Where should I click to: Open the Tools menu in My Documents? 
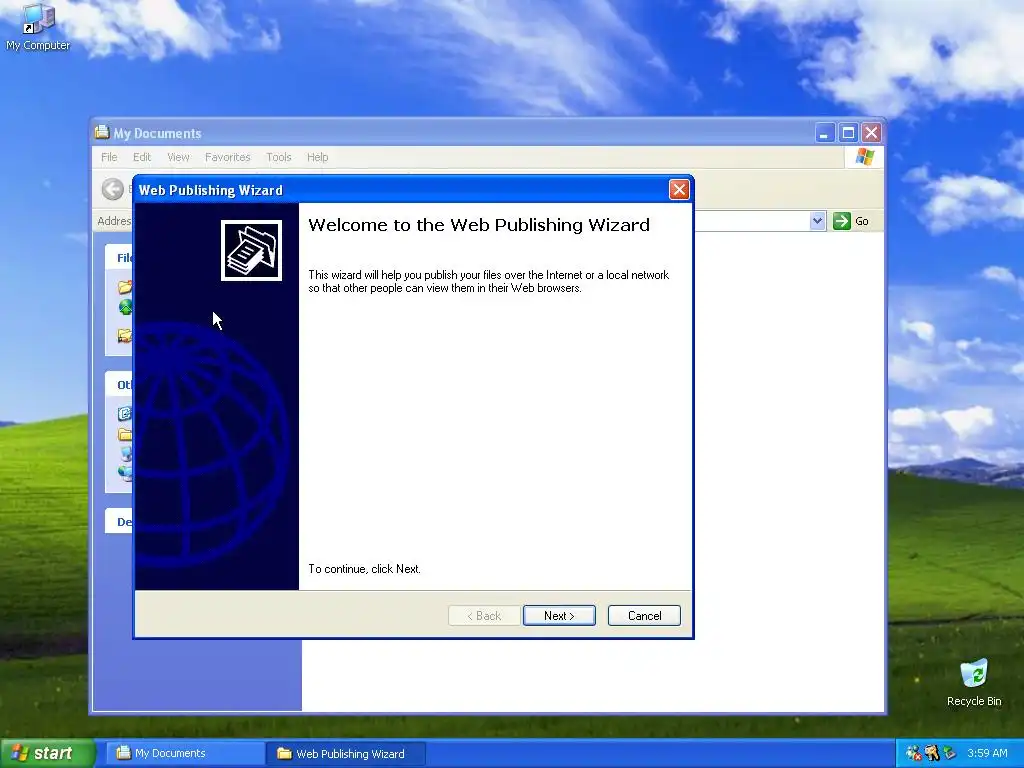[x=278, y=157]
